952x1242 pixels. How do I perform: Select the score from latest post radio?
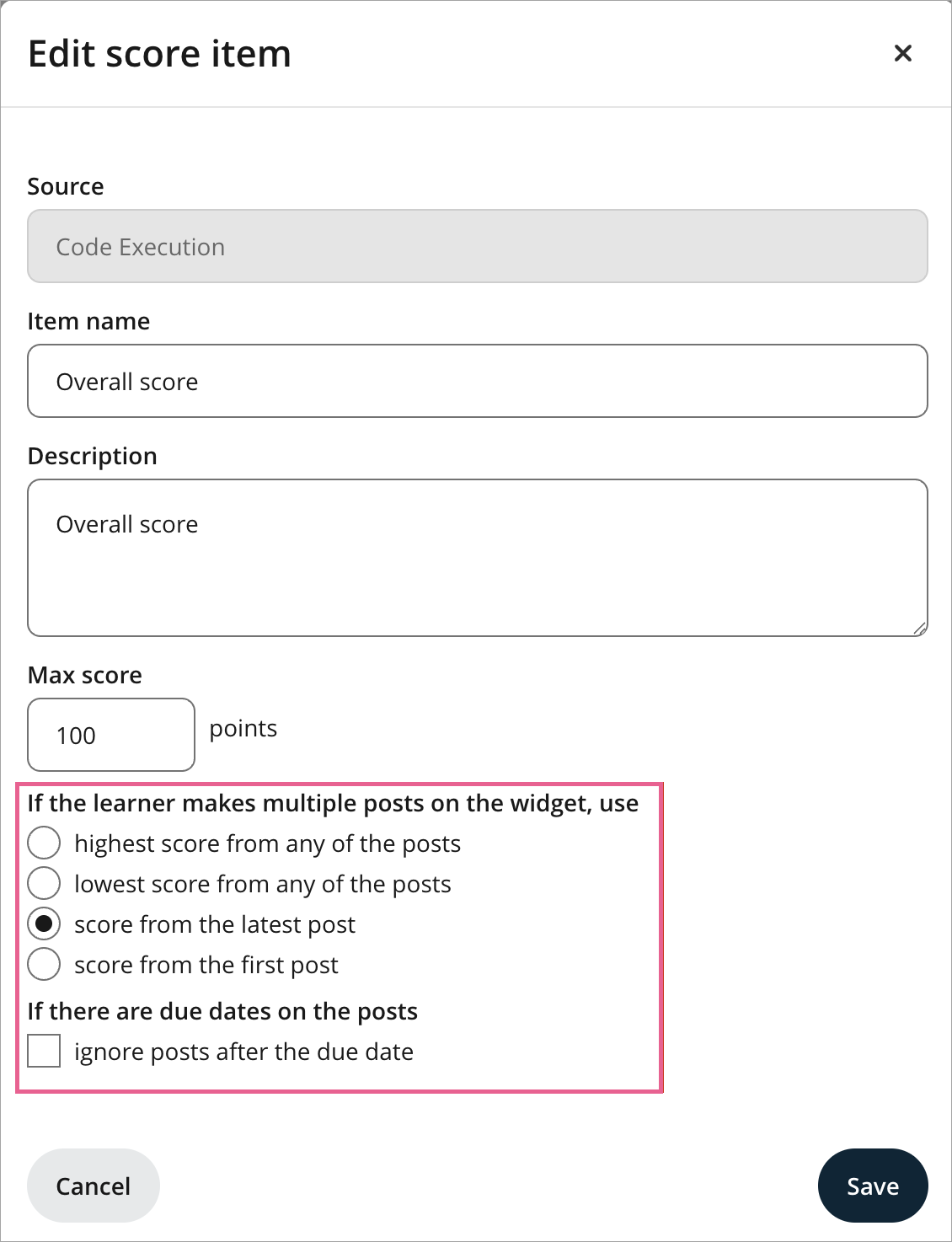(x=44, y=923)
